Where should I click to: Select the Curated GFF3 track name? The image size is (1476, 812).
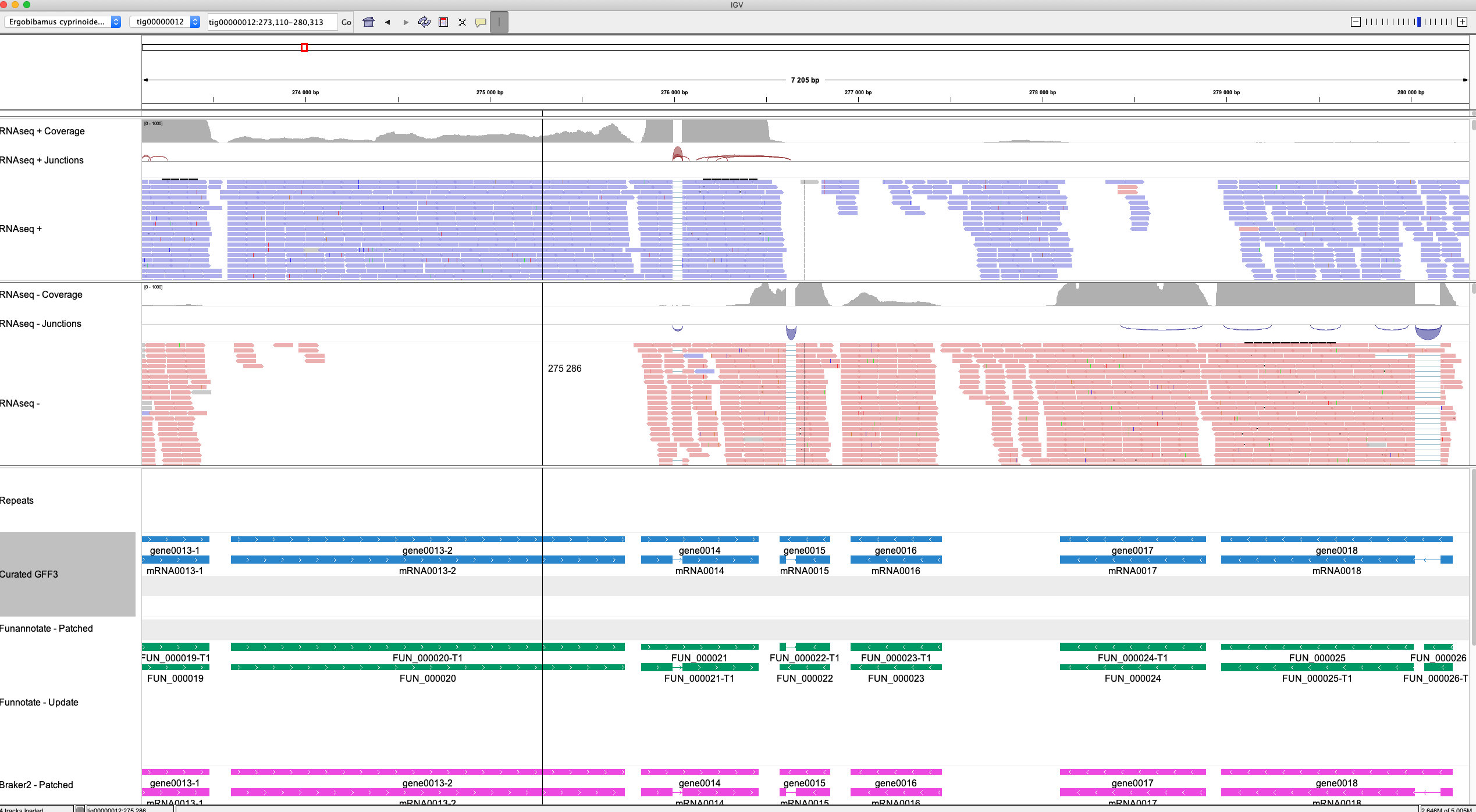[x=29, y=574]
